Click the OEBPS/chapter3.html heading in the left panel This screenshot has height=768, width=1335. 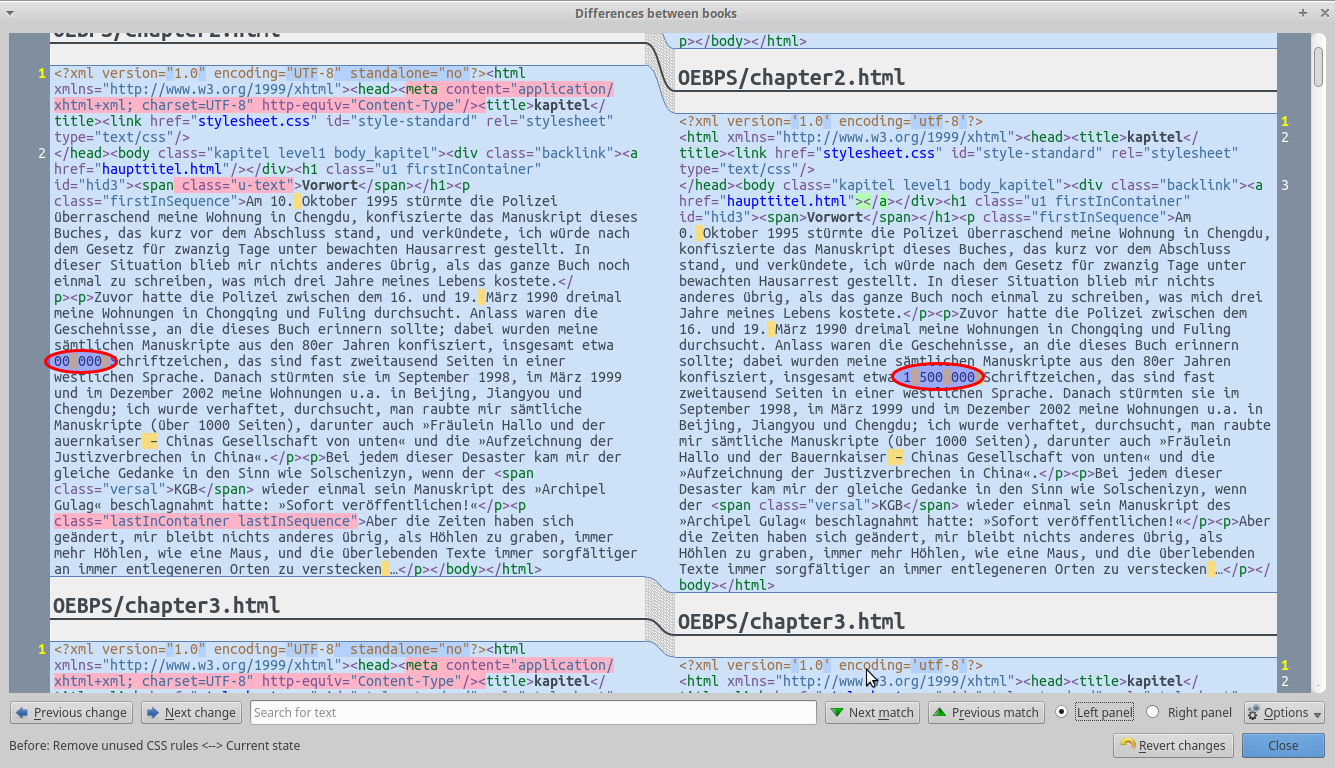(166, 605)
